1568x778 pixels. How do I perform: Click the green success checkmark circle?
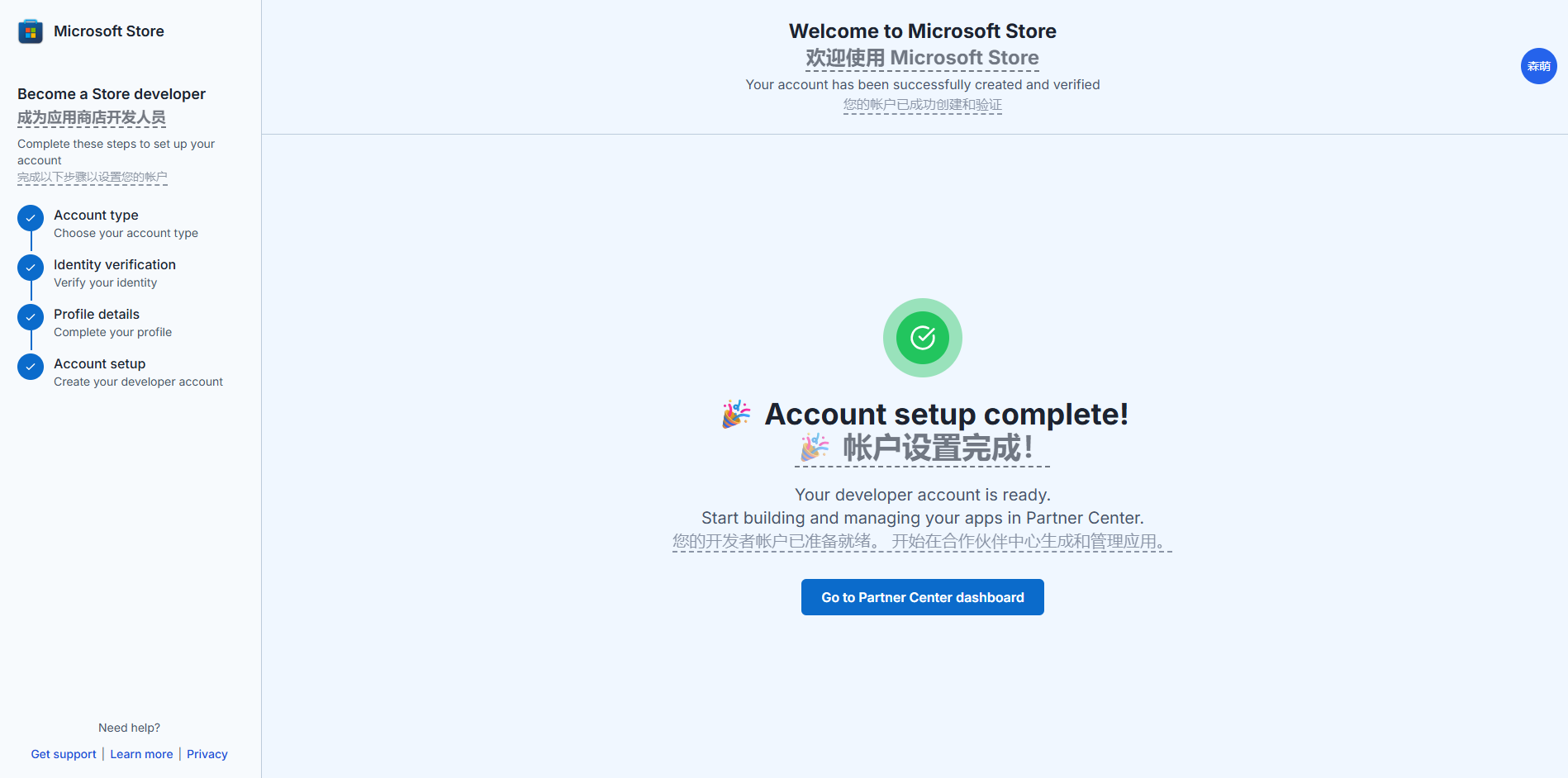(922, 338)
